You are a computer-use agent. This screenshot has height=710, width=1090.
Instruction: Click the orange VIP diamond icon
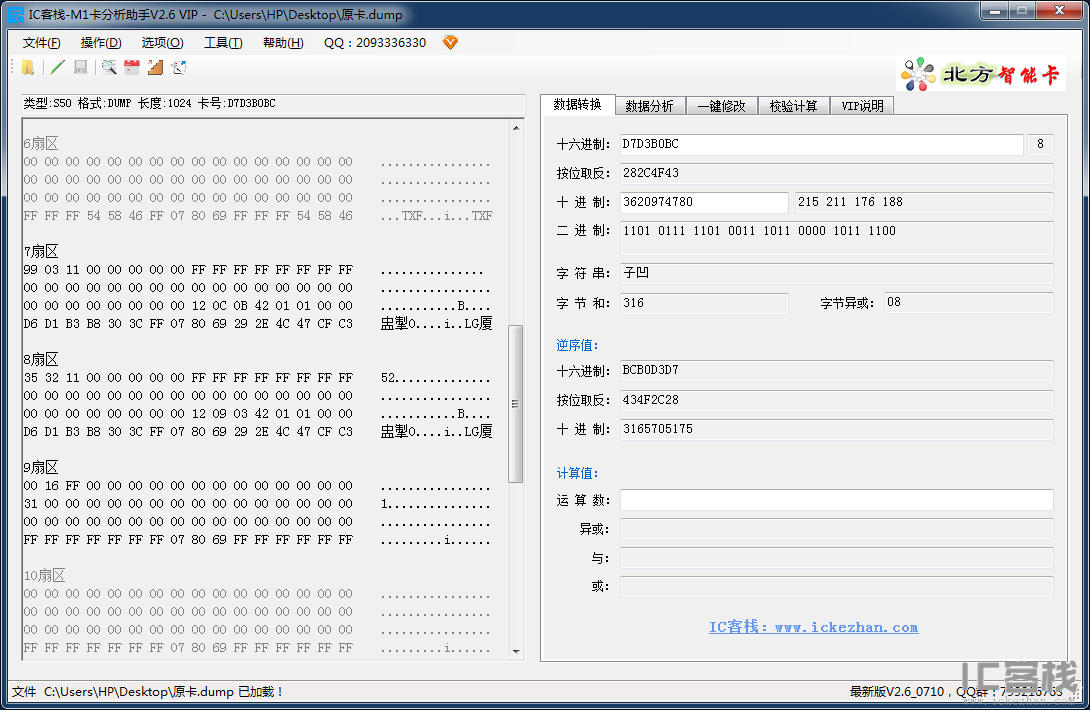pos(450,42)
